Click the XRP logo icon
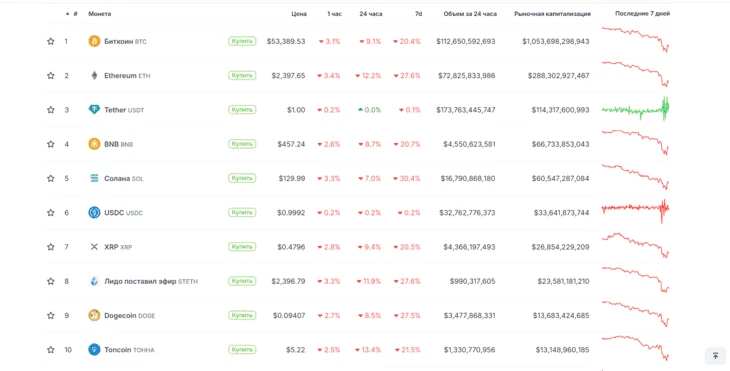The image size is (730, 371). [94, 247]
